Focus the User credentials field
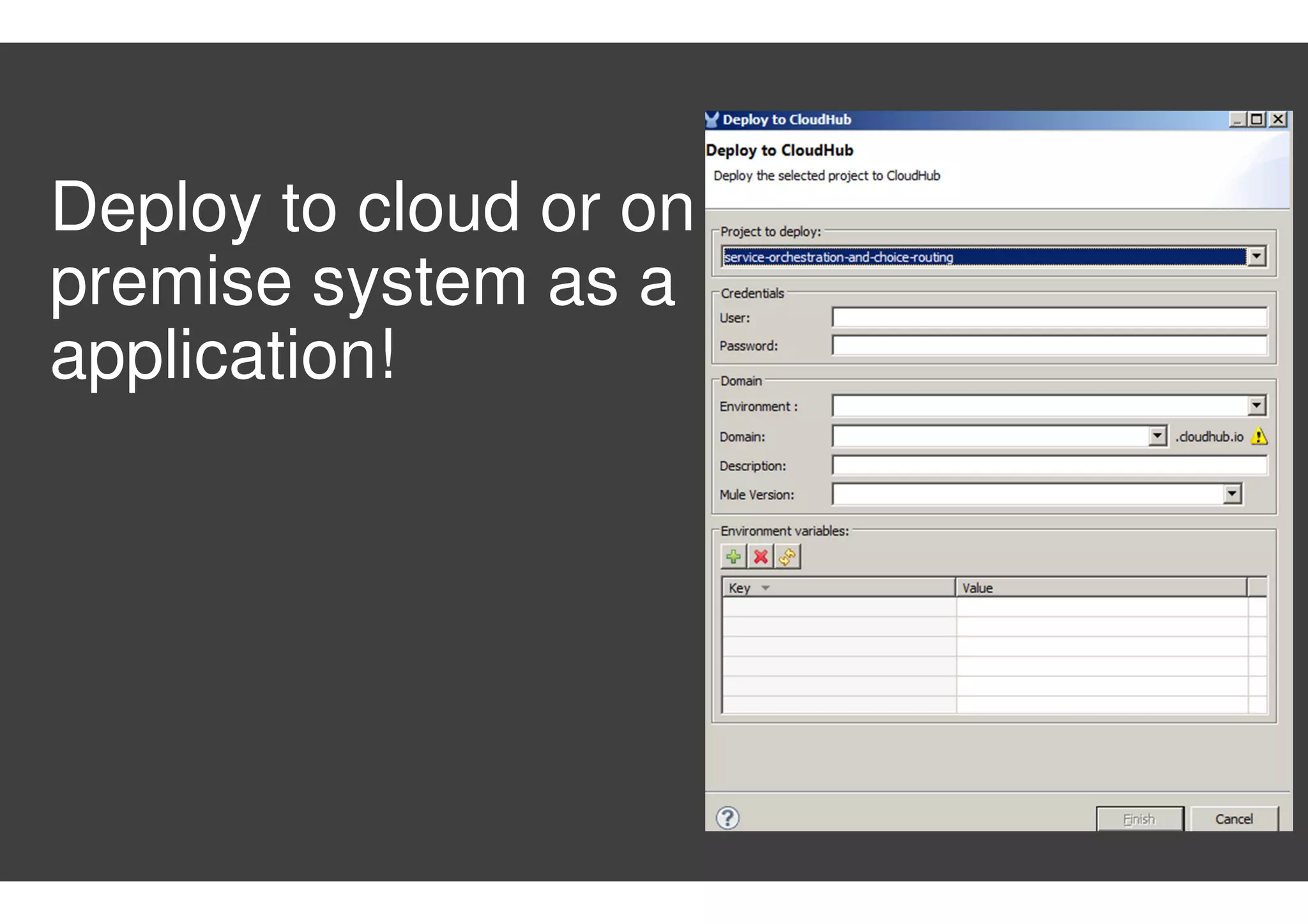 click(x=1049, y=317)
